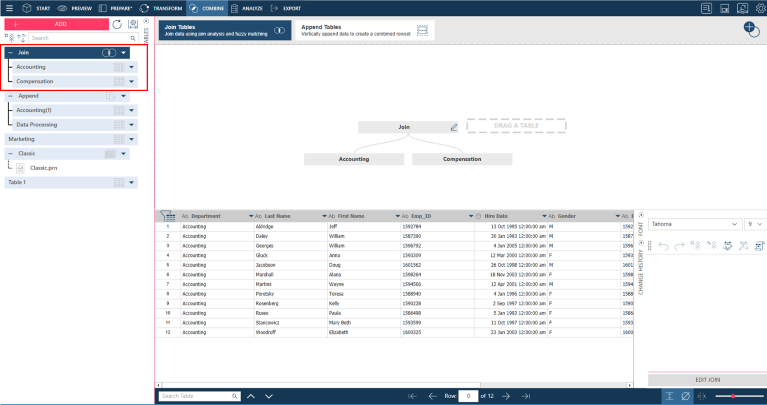Expand all tree nodes in table list
This screenshot has width=767, height=405.
click(x=9, y=38)
